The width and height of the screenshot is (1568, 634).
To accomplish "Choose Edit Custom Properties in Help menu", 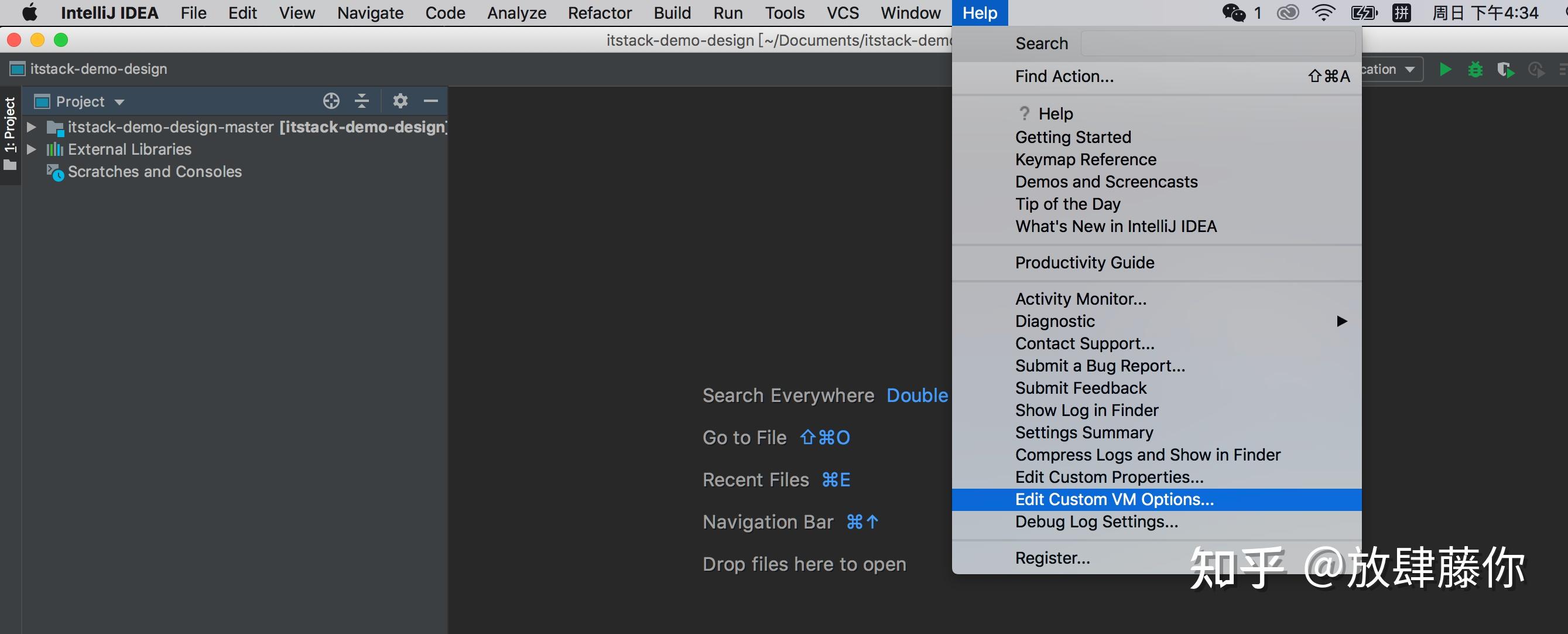I will pyautogui.click(x=1109, y=477).
